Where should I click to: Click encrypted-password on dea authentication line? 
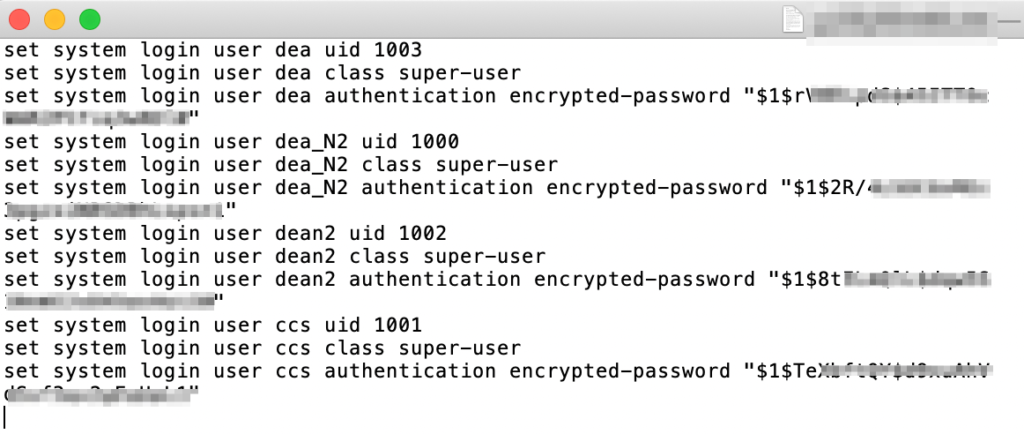619,96
